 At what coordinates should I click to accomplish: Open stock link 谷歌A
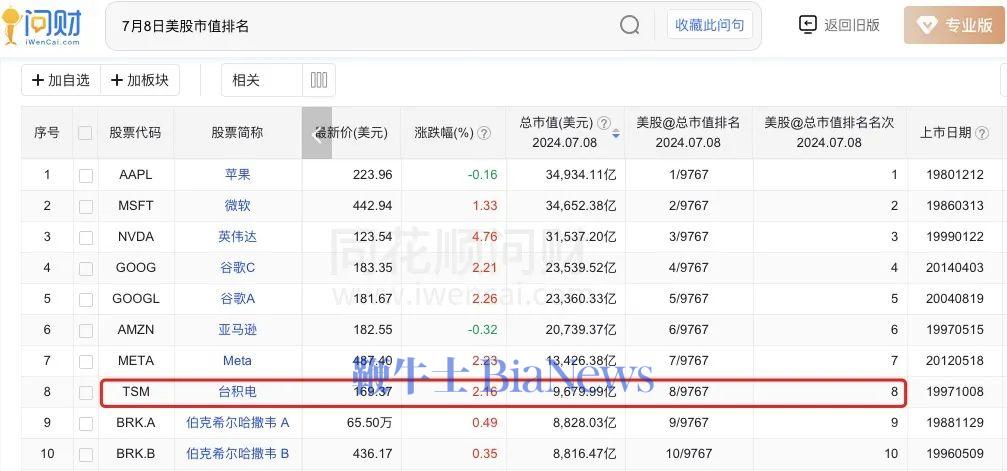click(x=238, y=298)
